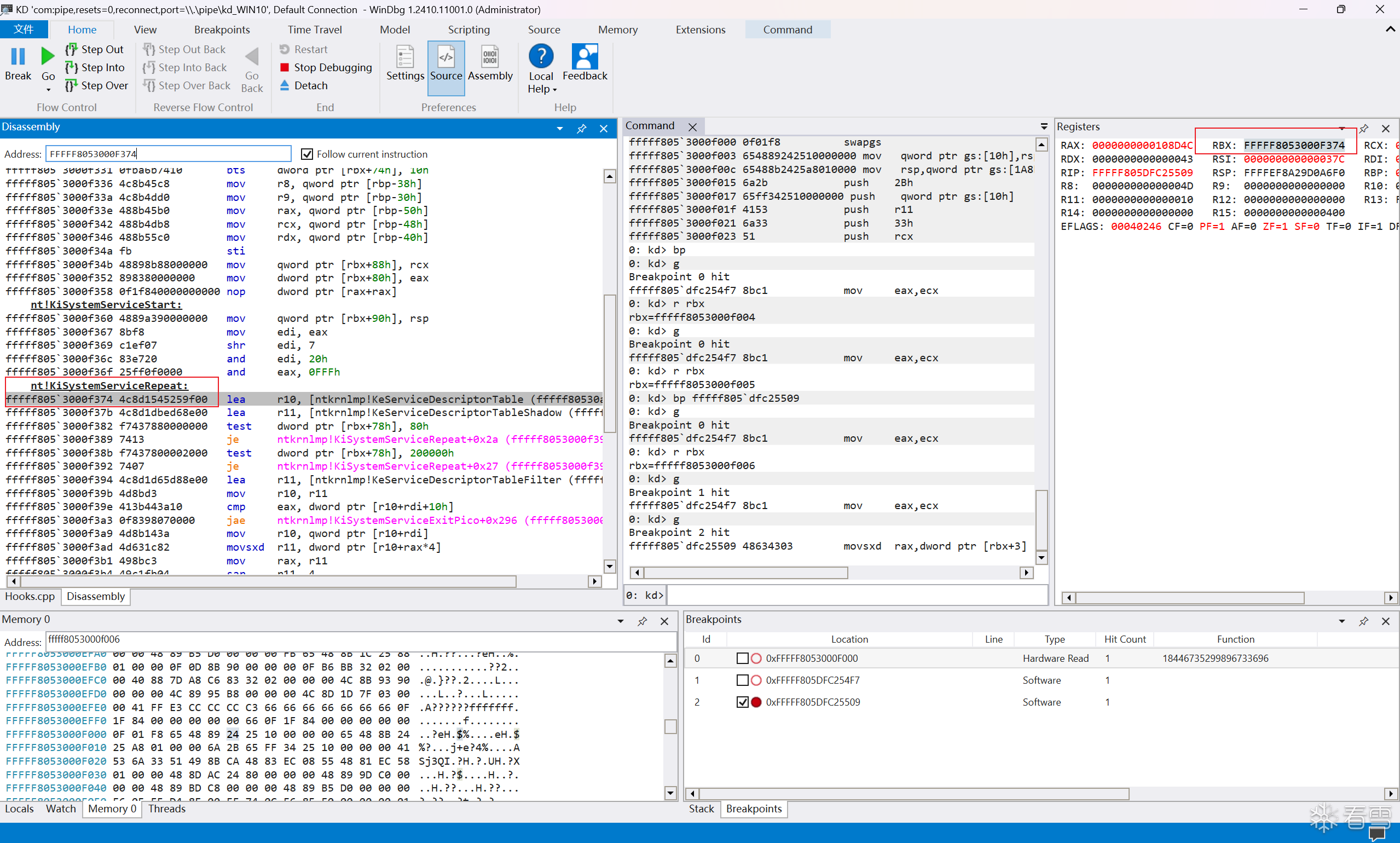Disable breakpoint 2 at 0xFFFFF805DFC25509
Screen dimensions: 1400x843
[x=742, y=702]
